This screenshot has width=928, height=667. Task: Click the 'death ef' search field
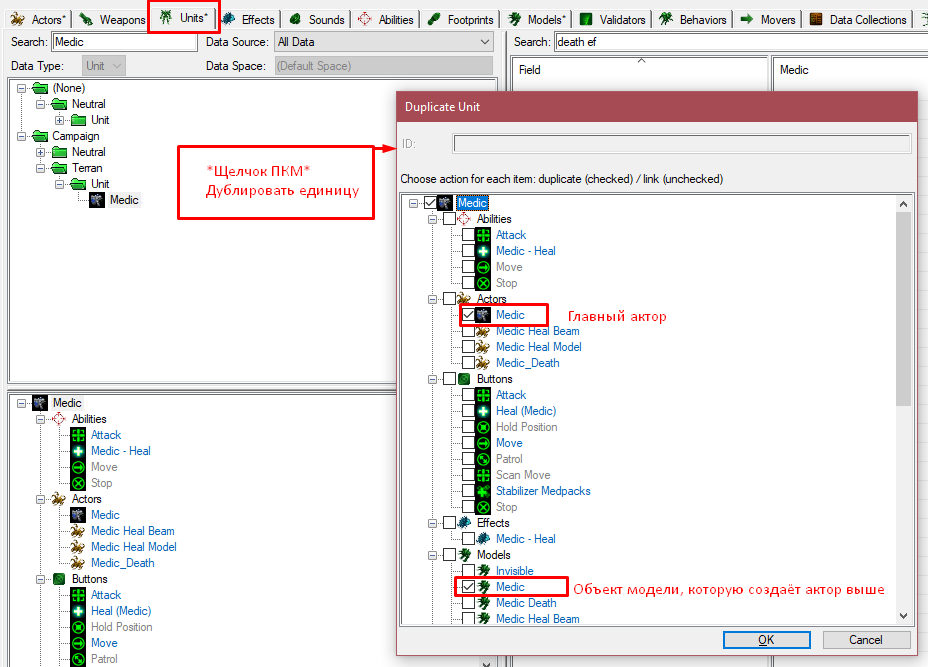[741, 42]
